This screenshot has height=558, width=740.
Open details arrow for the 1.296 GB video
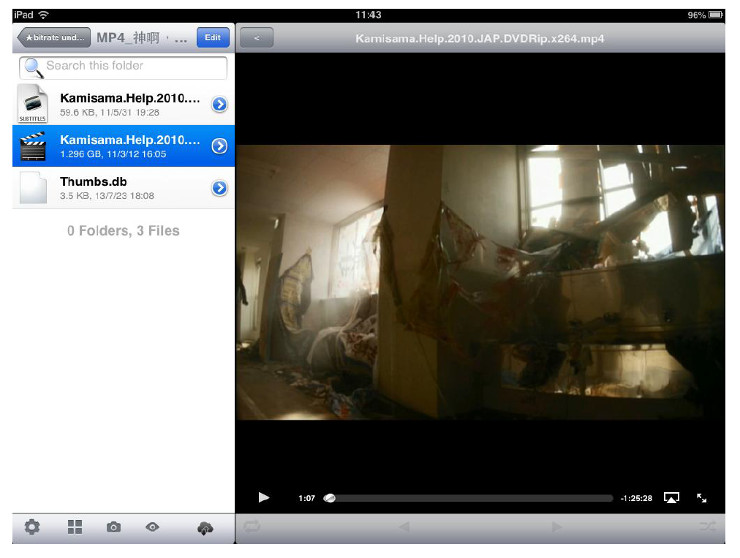coord(219,146)
